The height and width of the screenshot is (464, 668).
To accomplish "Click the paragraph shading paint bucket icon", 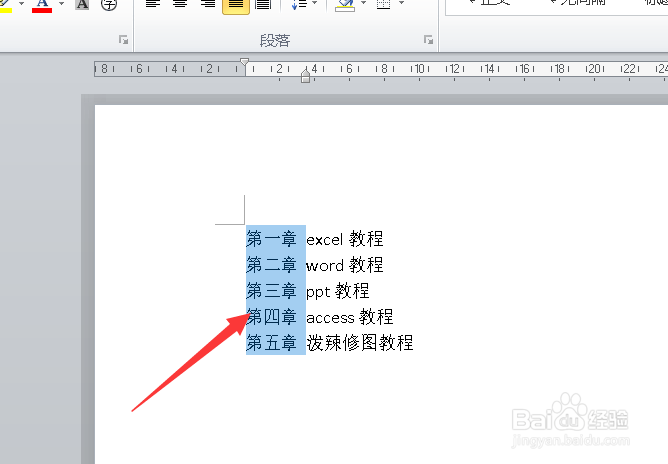I will pyautogui.click(x=345, y=5).
